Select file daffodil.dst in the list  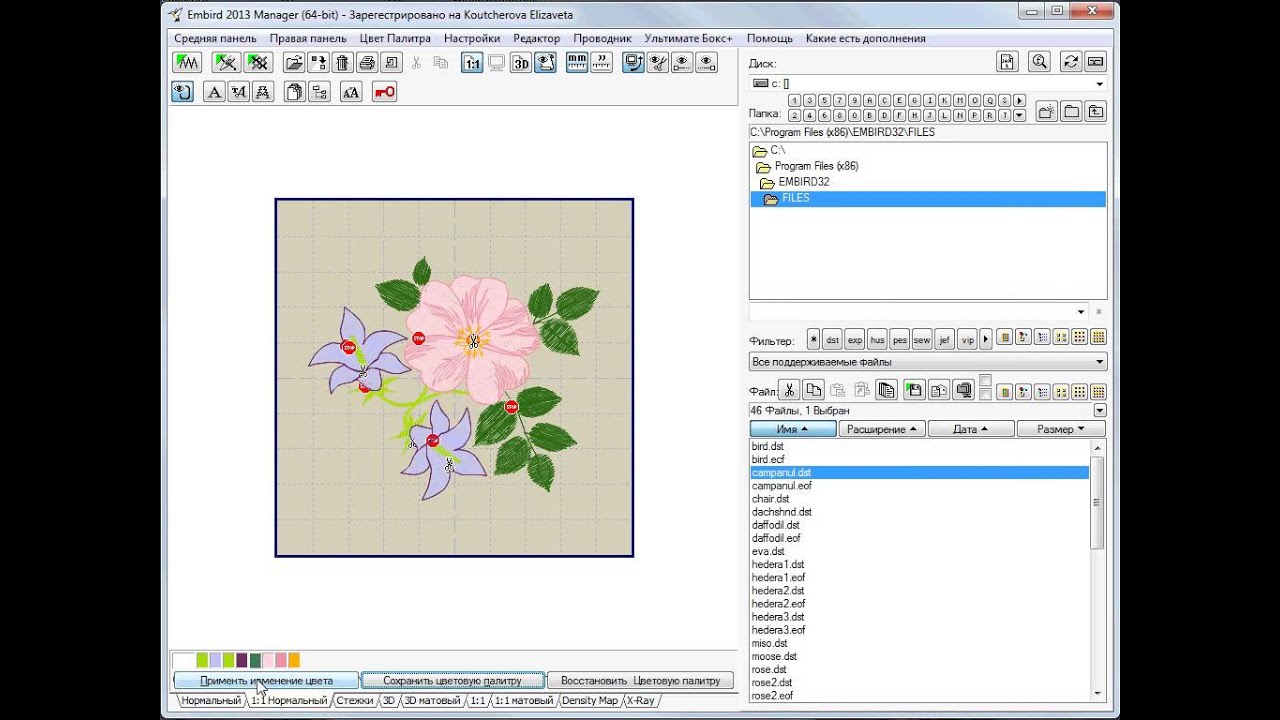click(x=776, y=525)
